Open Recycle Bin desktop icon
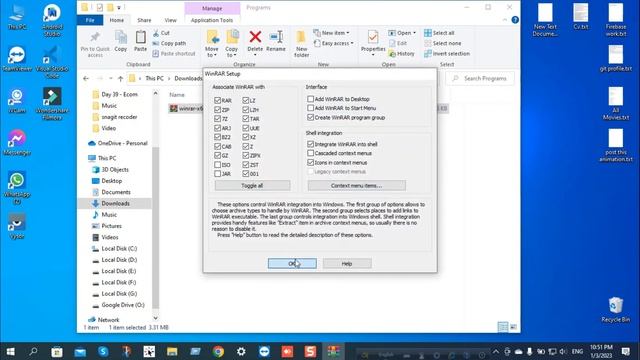Viewport: 640px width, 360px height. 616,310
